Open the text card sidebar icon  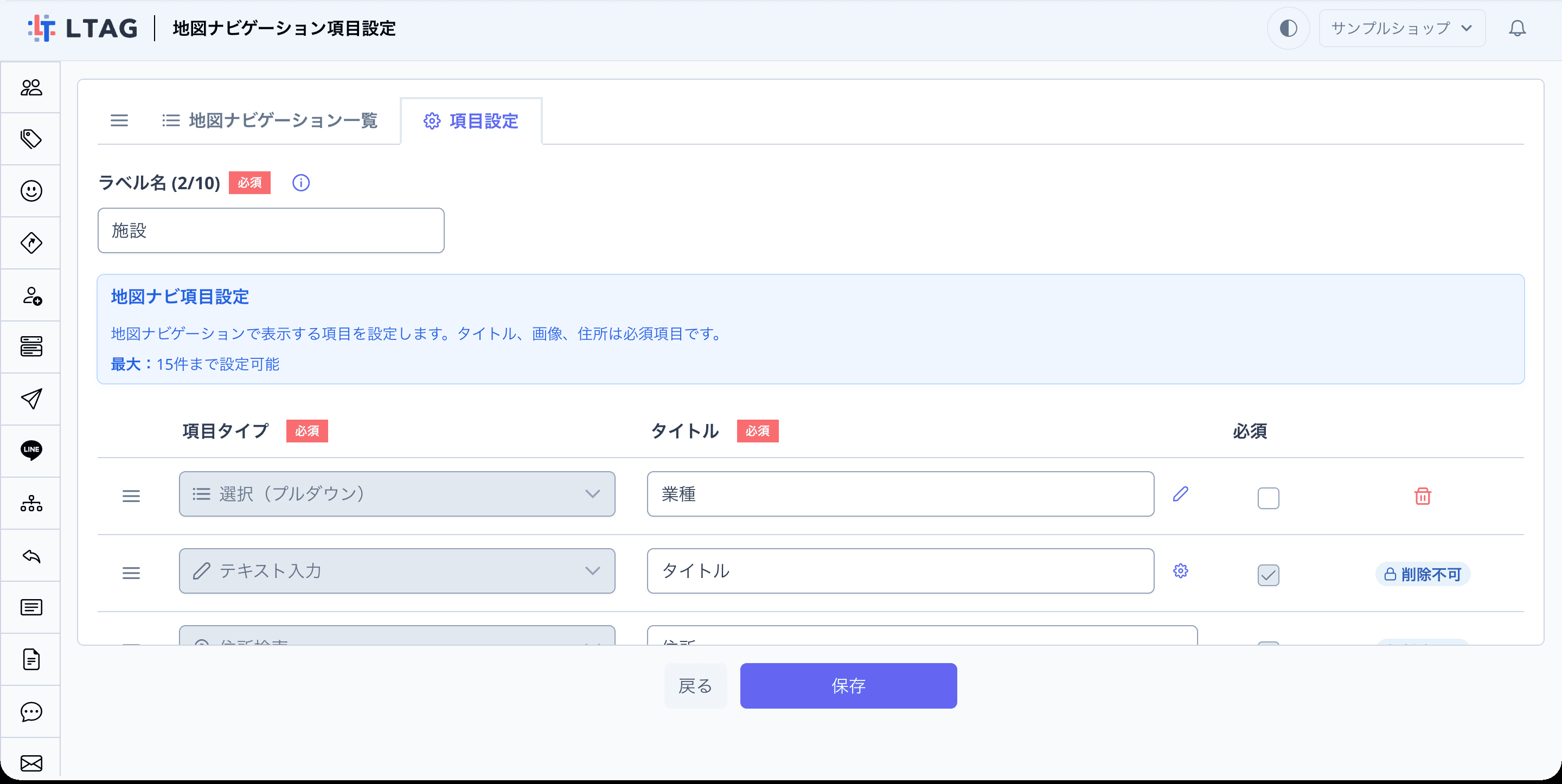coord(31,607)
